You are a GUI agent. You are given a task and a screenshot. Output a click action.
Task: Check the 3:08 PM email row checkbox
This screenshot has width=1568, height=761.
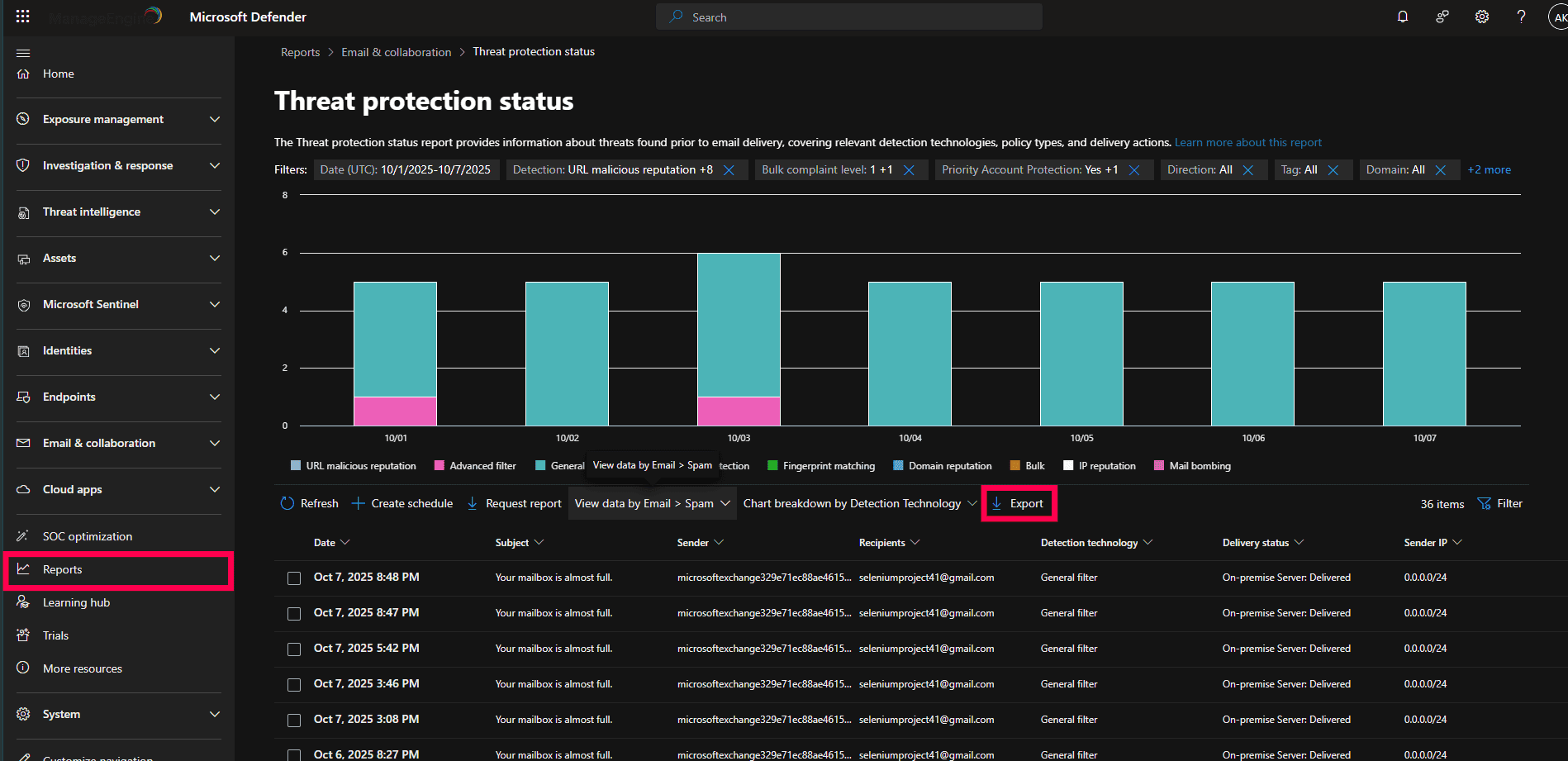[293, 720]
